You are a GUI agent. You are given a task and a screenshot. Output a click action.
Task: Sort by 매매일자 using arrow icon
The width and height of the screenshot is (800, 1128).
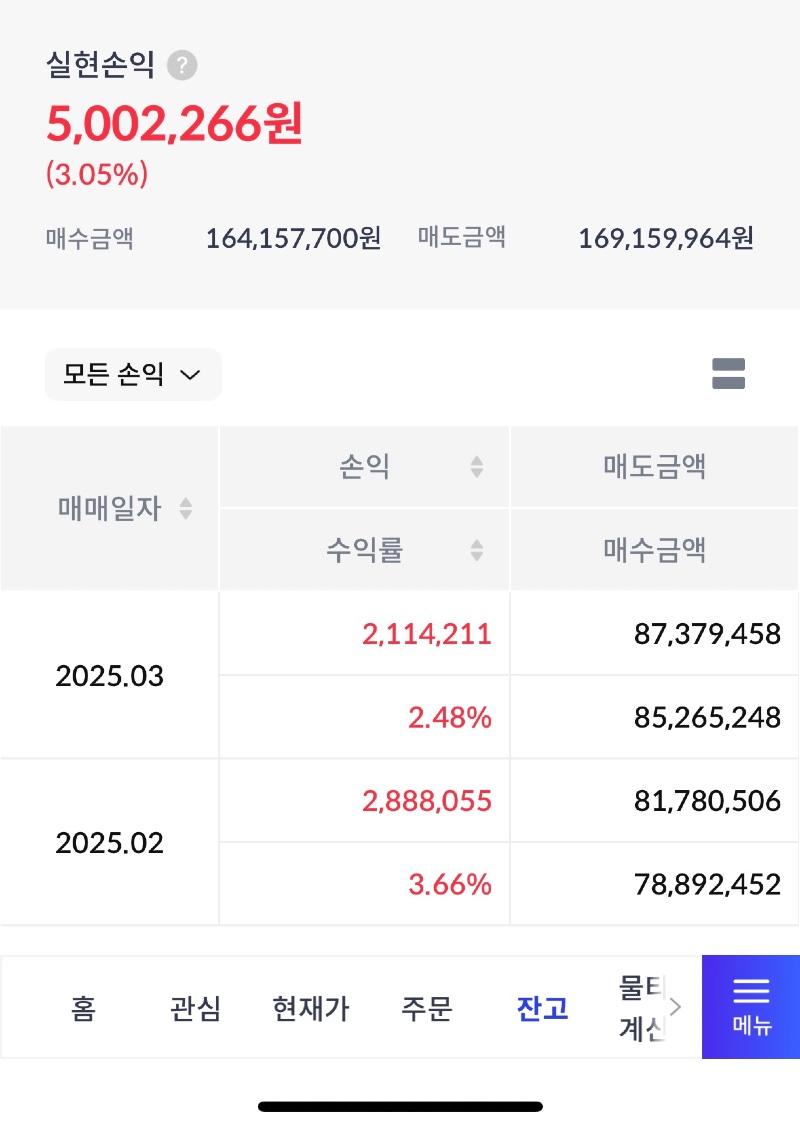pos(186,509)
